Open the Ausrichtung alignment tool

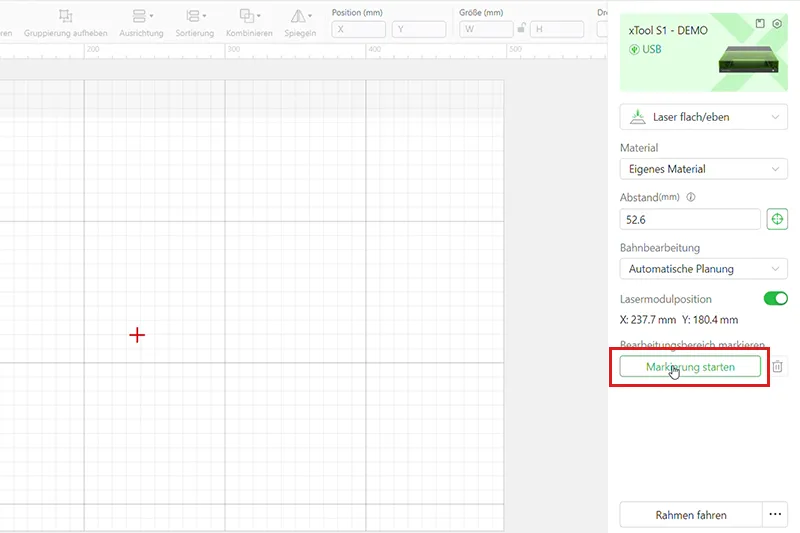point(141,23)
